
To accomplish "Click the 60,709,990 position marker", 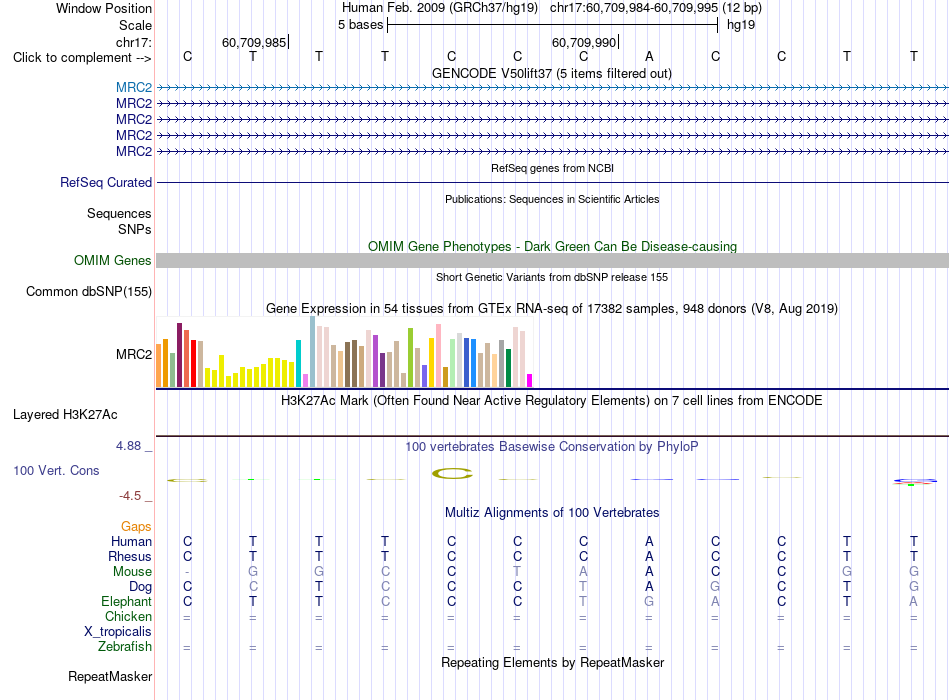I will point(585,42).
